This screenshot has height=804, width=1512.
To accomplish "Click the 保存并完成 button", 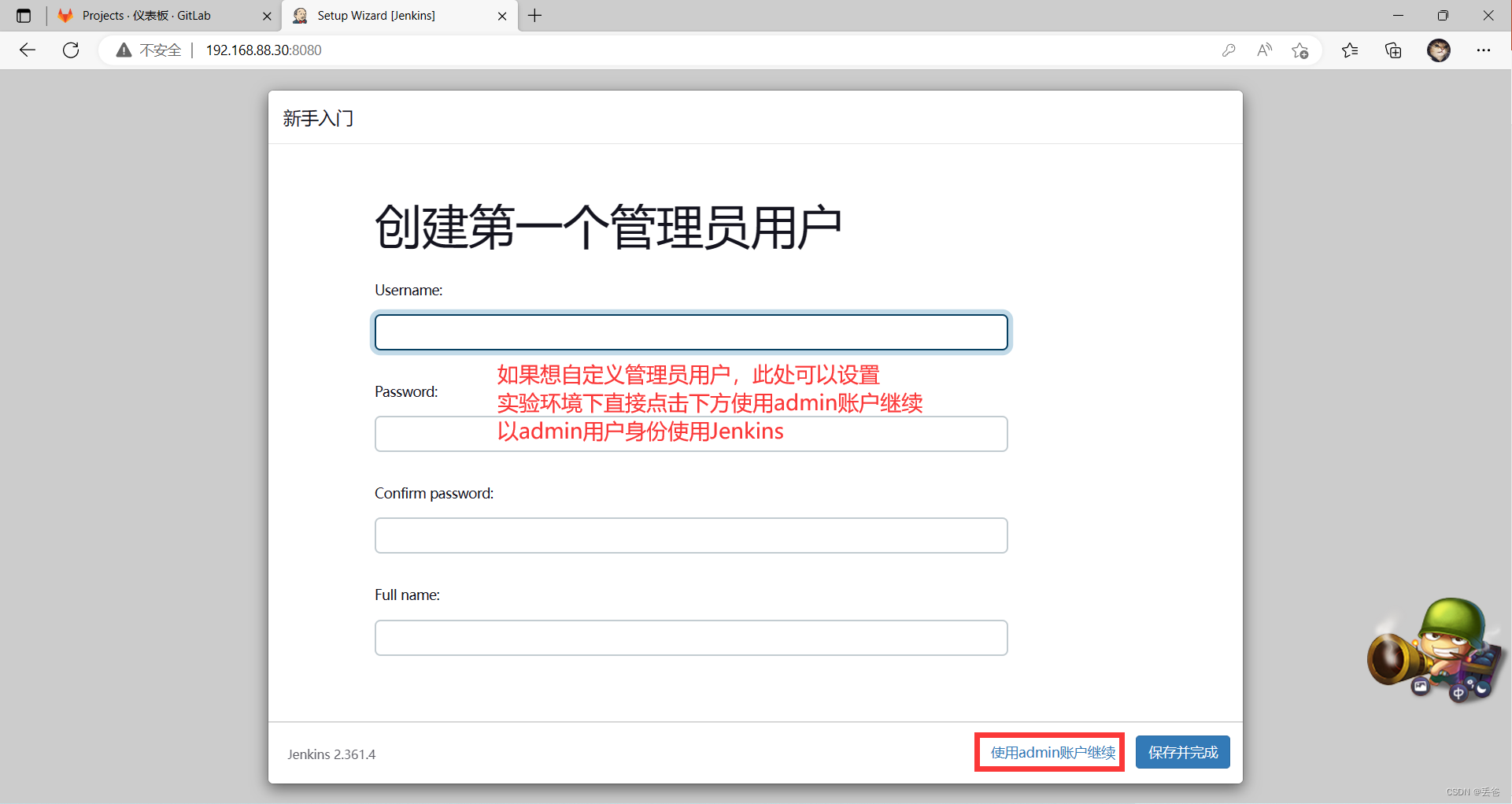I will tap(1182, 753).
